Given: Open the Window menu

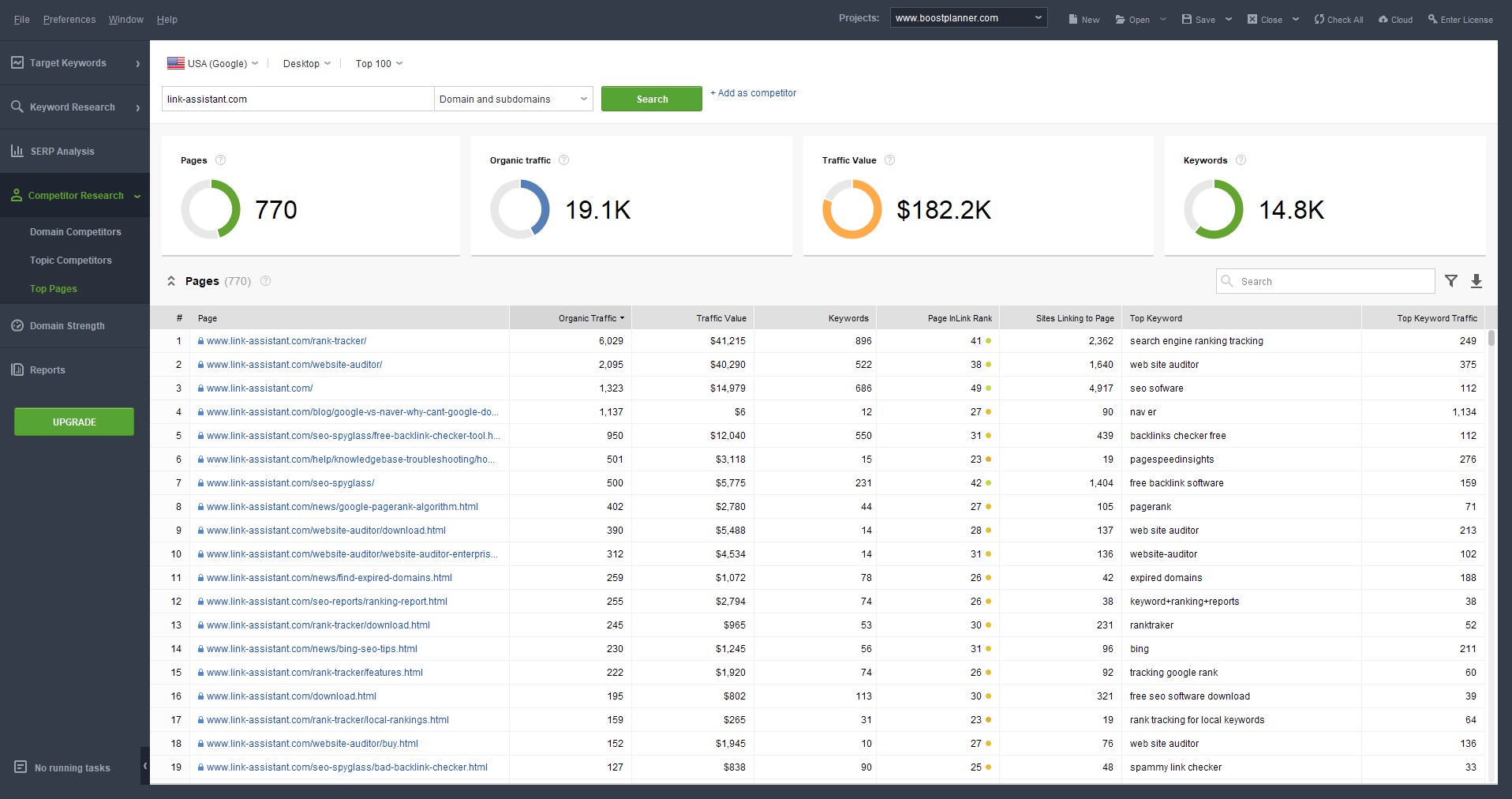Looking at the screenshot, I should click(126, 19).
